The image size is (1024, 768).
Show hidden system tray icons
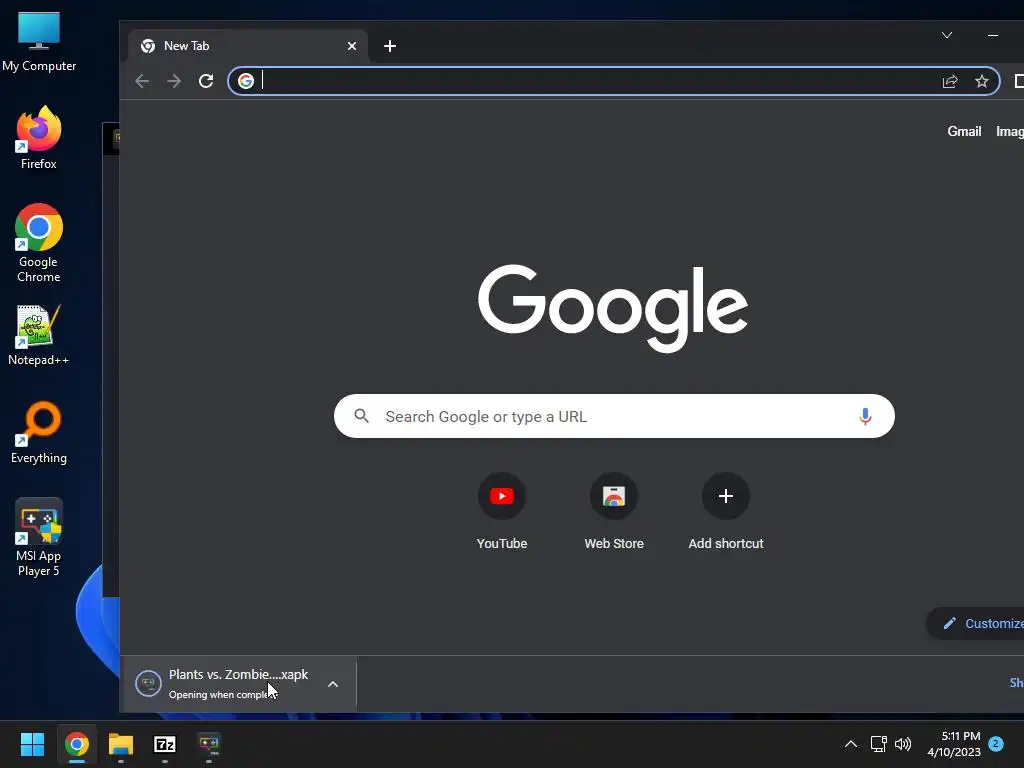click(850, 744)
